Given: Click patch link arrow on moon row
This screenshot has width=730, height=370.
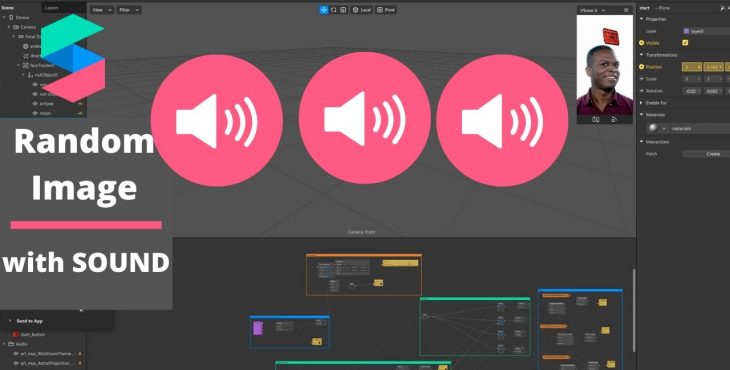Looking at the screenshot, I should pyautogui.click(x=80, y=113).
